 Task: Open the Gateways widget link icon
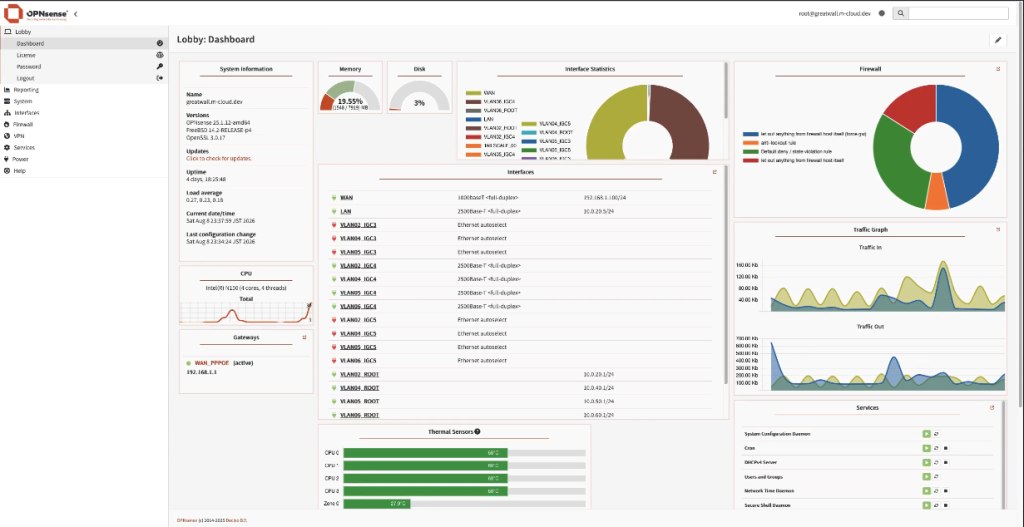[x=304, y=338]
